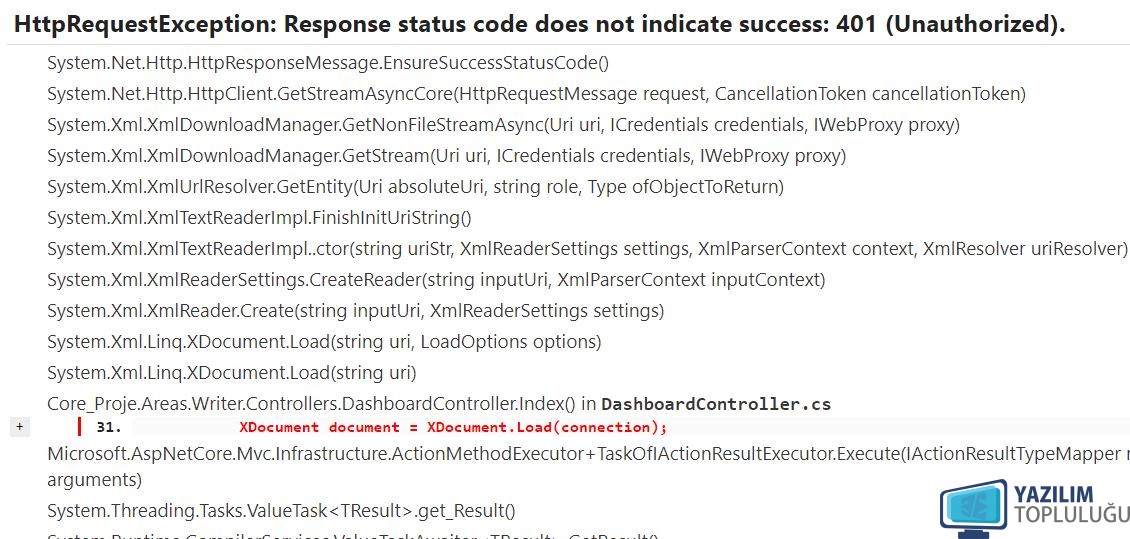The height and width of the screenshot is (539, 1130).
Task: Select the XmlTextReaderImpl..ctor stack frame
Action: 587,249
